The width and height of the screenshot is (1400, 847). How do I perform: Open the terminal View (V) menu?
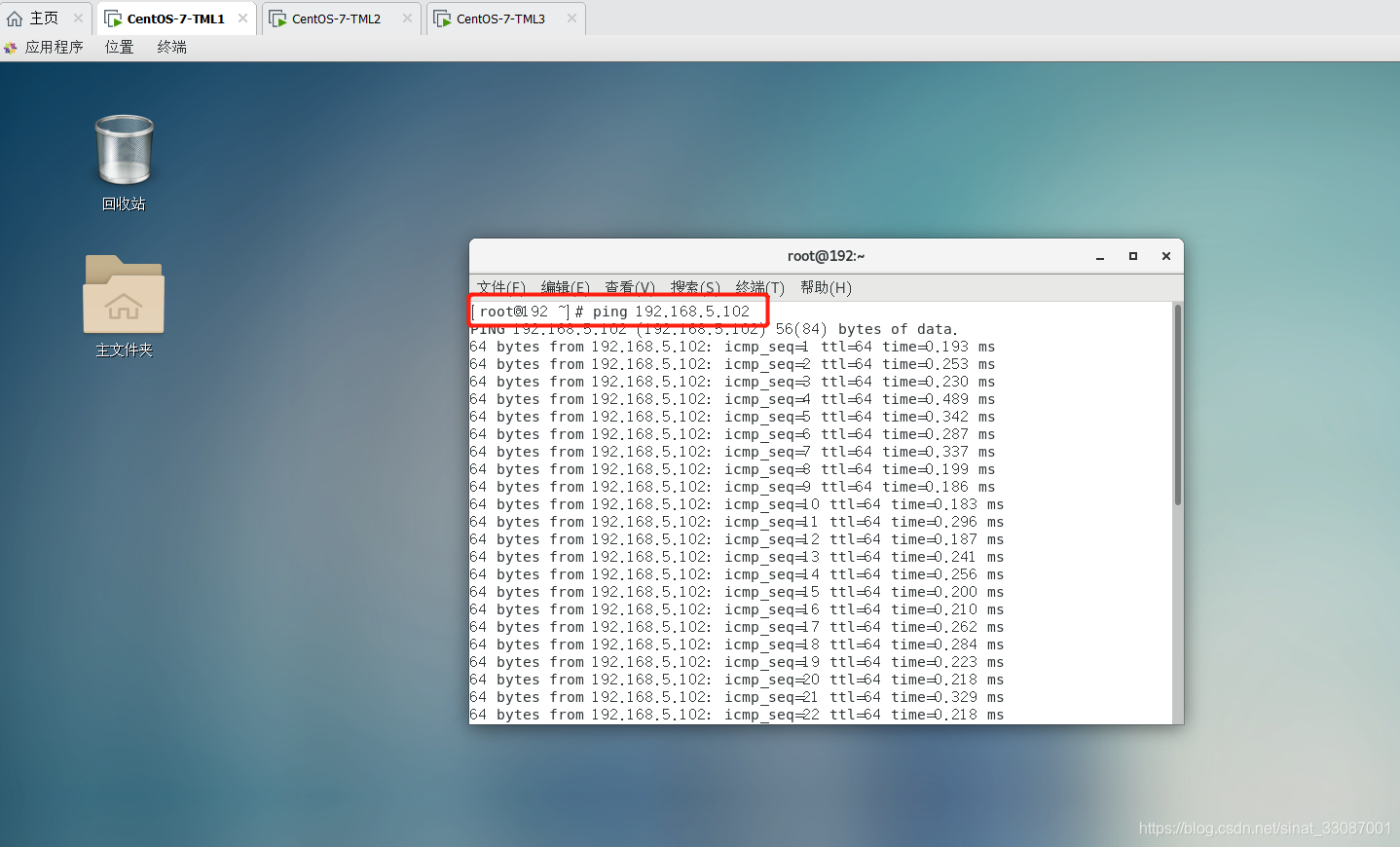click(x=629, y=287)
